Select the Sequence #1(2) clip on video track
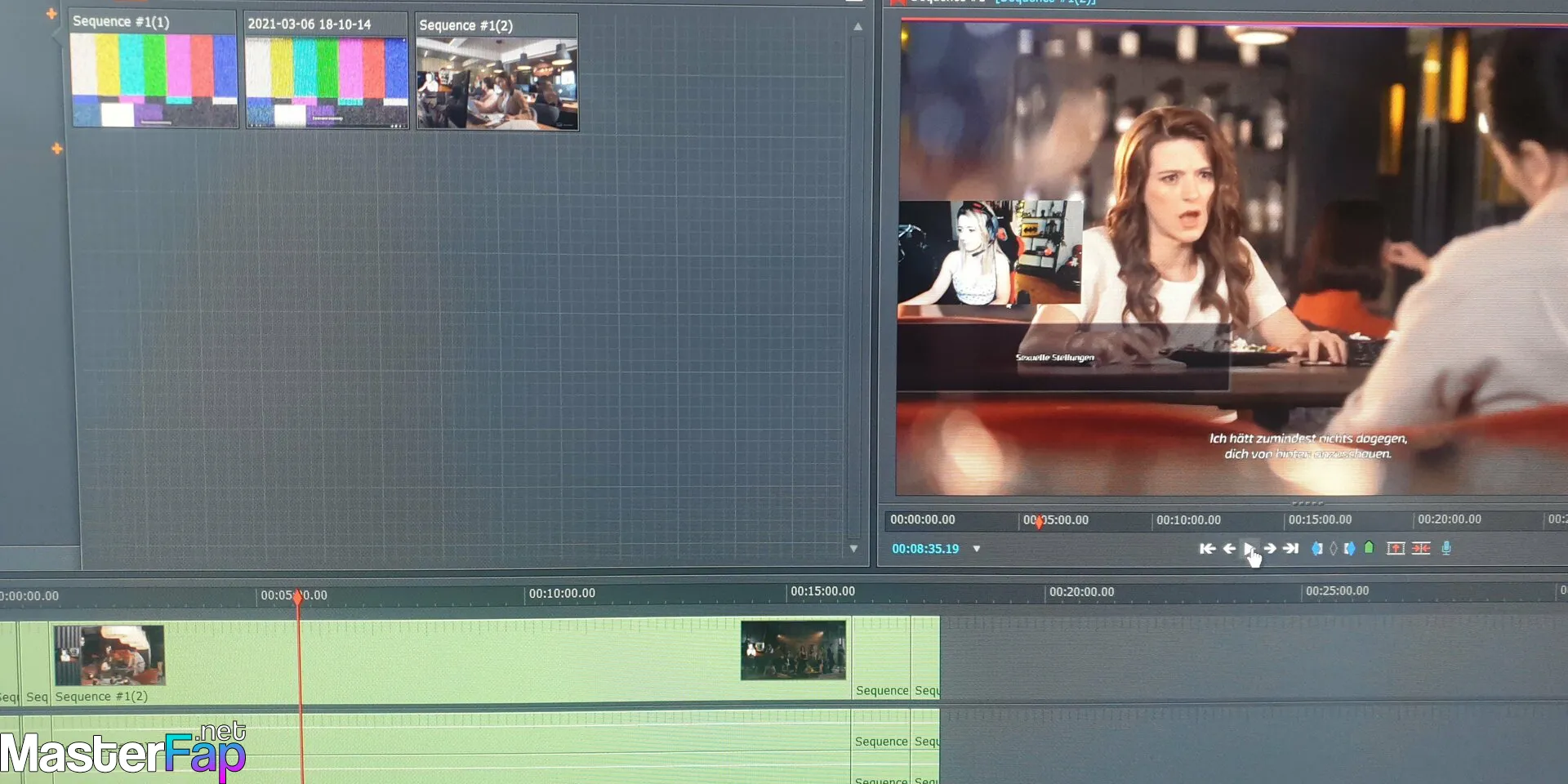 pyautogui.click(x=451, y=661)
